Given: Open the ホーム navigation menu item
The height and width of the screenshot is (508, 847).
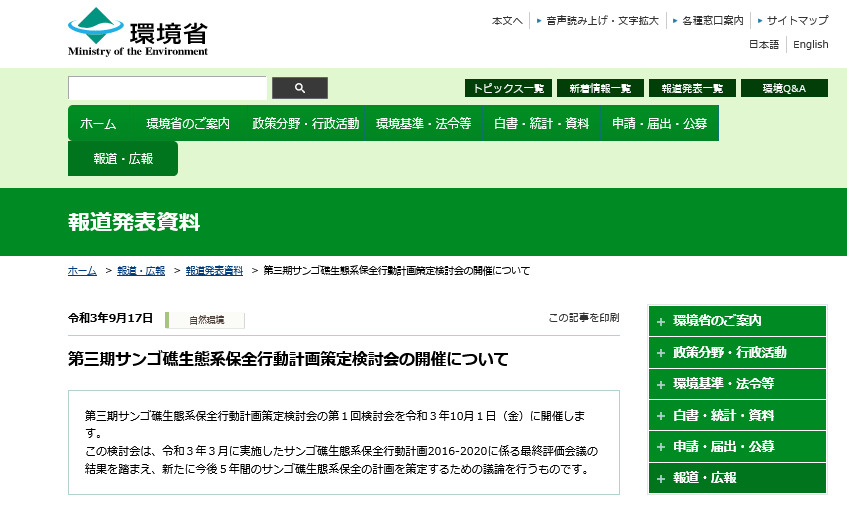Looking at the screenshot, I should point(98,124).
